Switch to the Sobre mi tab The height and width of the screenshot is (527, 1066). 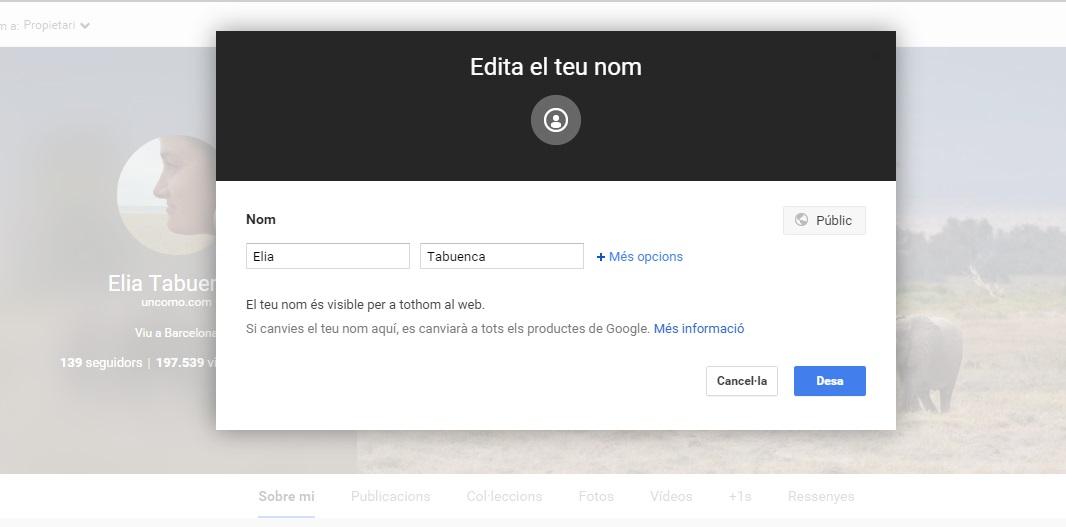[286, 496]
